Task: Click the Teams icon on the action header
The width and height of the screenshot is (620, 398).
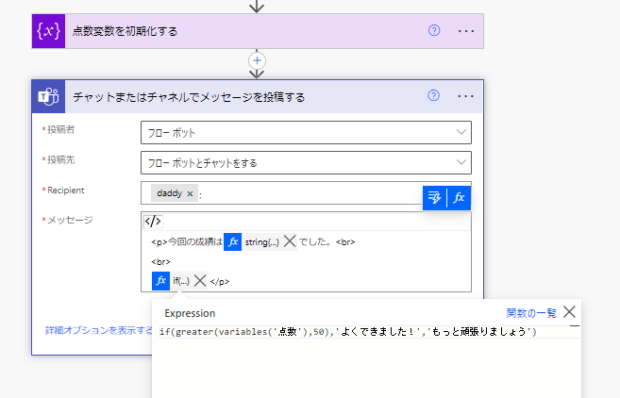Action: (x=48, y=96)
